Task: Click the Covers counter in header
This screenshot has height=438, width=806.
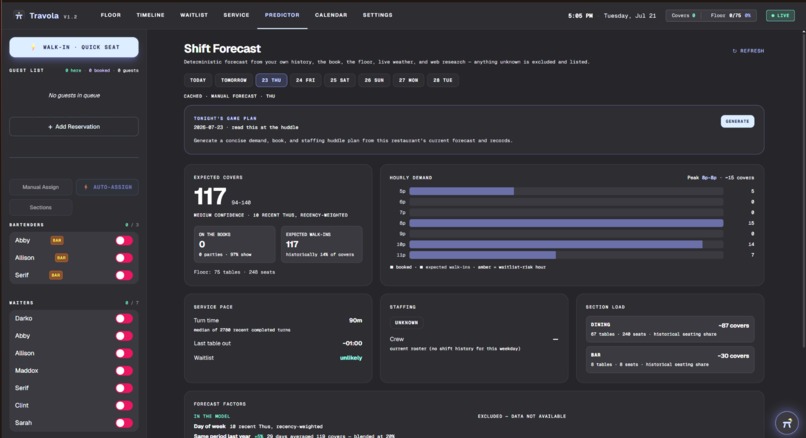Action: point(683,15)
